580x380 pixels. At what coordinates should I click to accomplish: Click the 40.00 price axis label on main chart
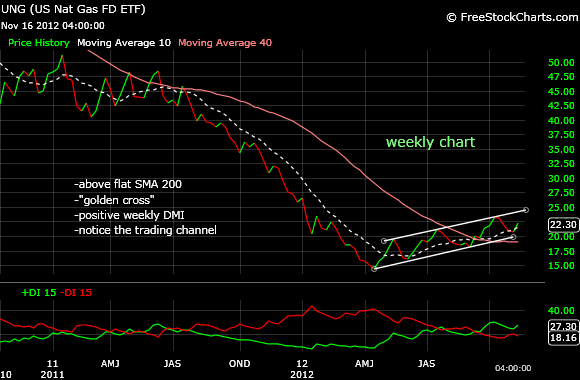561,121
